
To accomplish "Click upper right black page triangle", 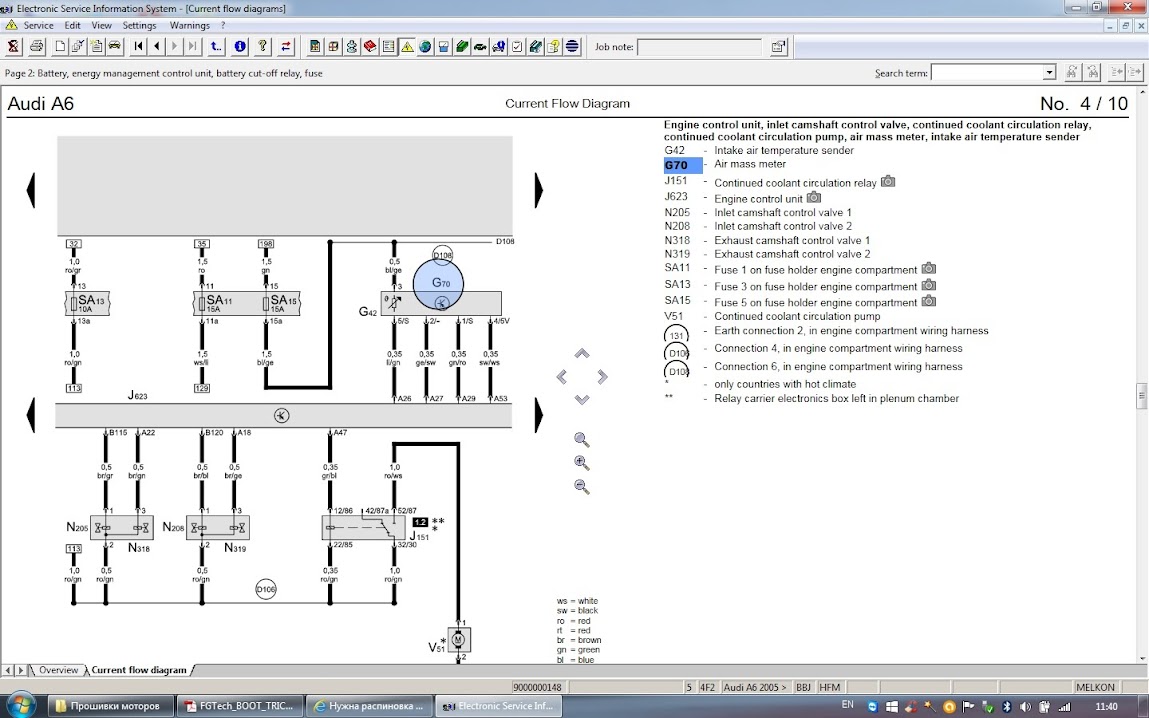I will [539, 190].
